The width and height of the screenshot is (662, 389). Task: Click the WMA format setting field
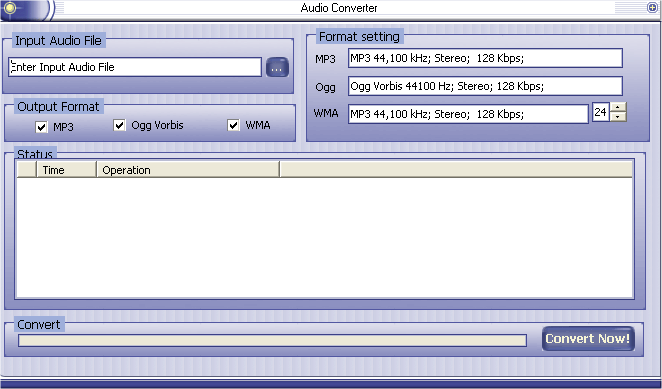tap(468, 114)
